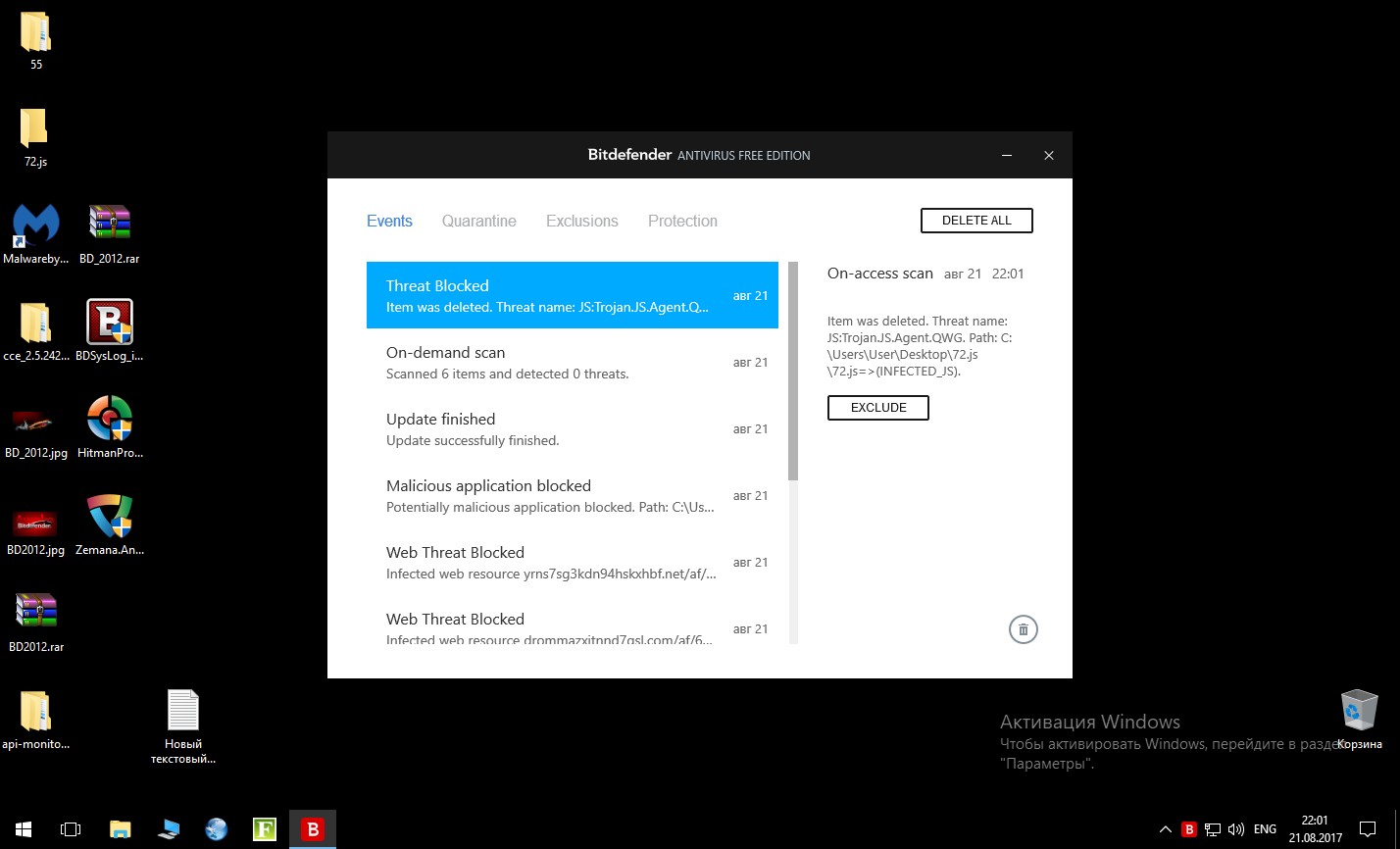Open the network status tray icon
1400x849 pixels.
point(1213,829)
